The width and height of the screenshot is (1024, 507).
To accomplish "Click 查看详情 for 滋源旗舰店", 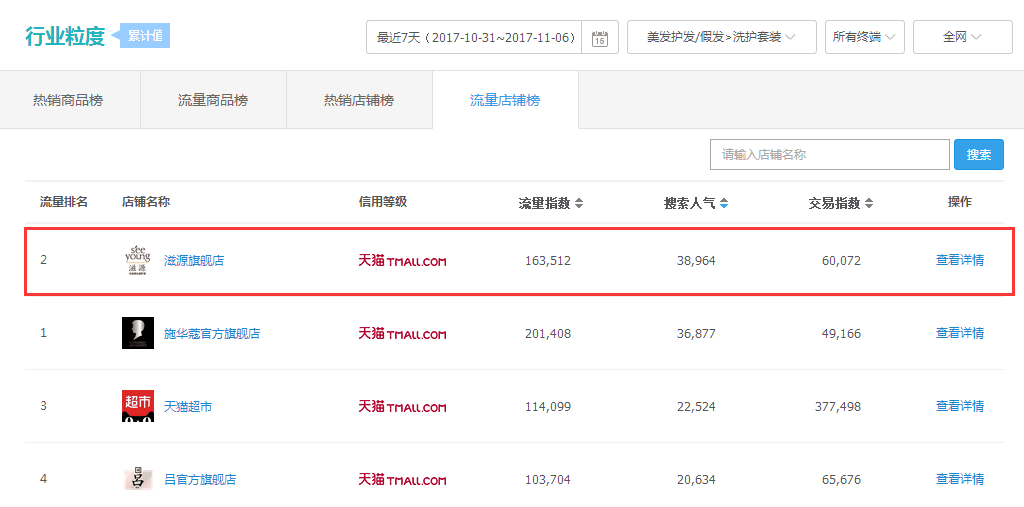I will (x=960, y=260).
